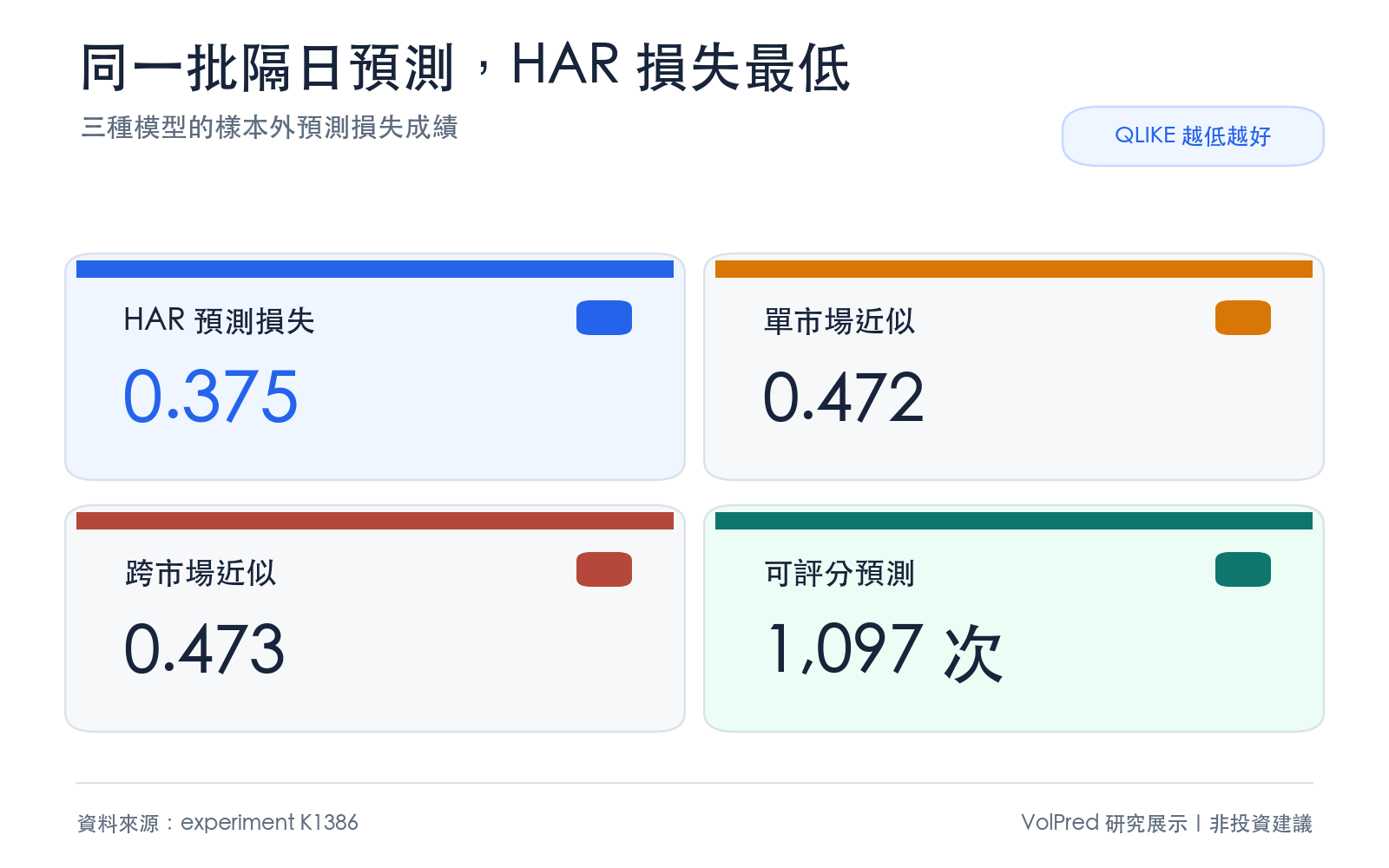This screenshot has width=1389, height=868.
Task: Click the blue top bar of HAR card
Action: [375, 269]
